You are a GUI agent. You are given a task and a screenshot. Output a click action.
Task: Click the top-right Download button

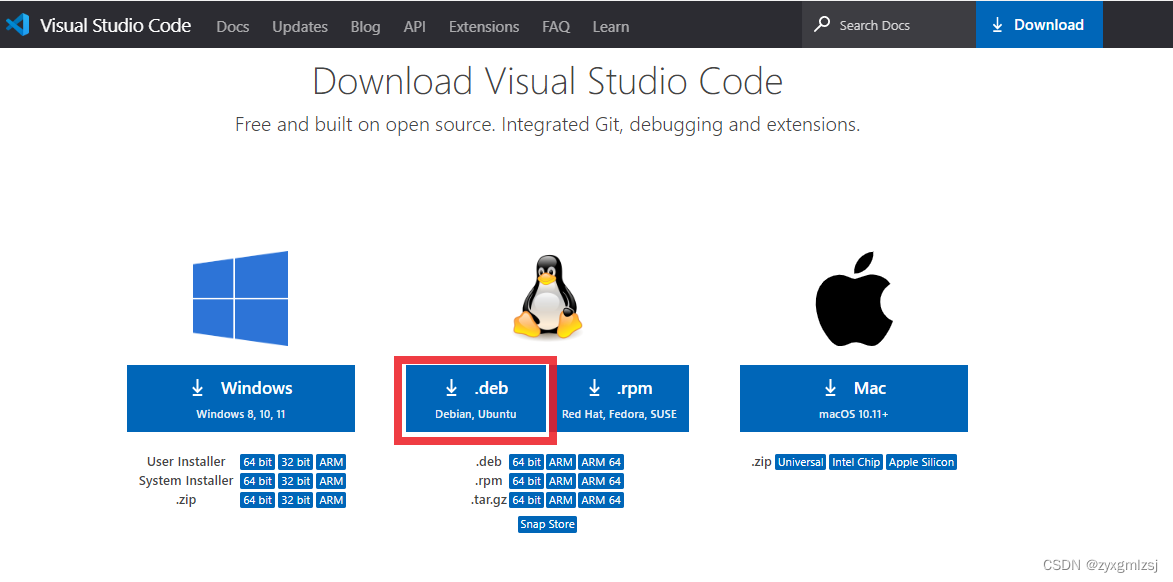coord(1039,25)
